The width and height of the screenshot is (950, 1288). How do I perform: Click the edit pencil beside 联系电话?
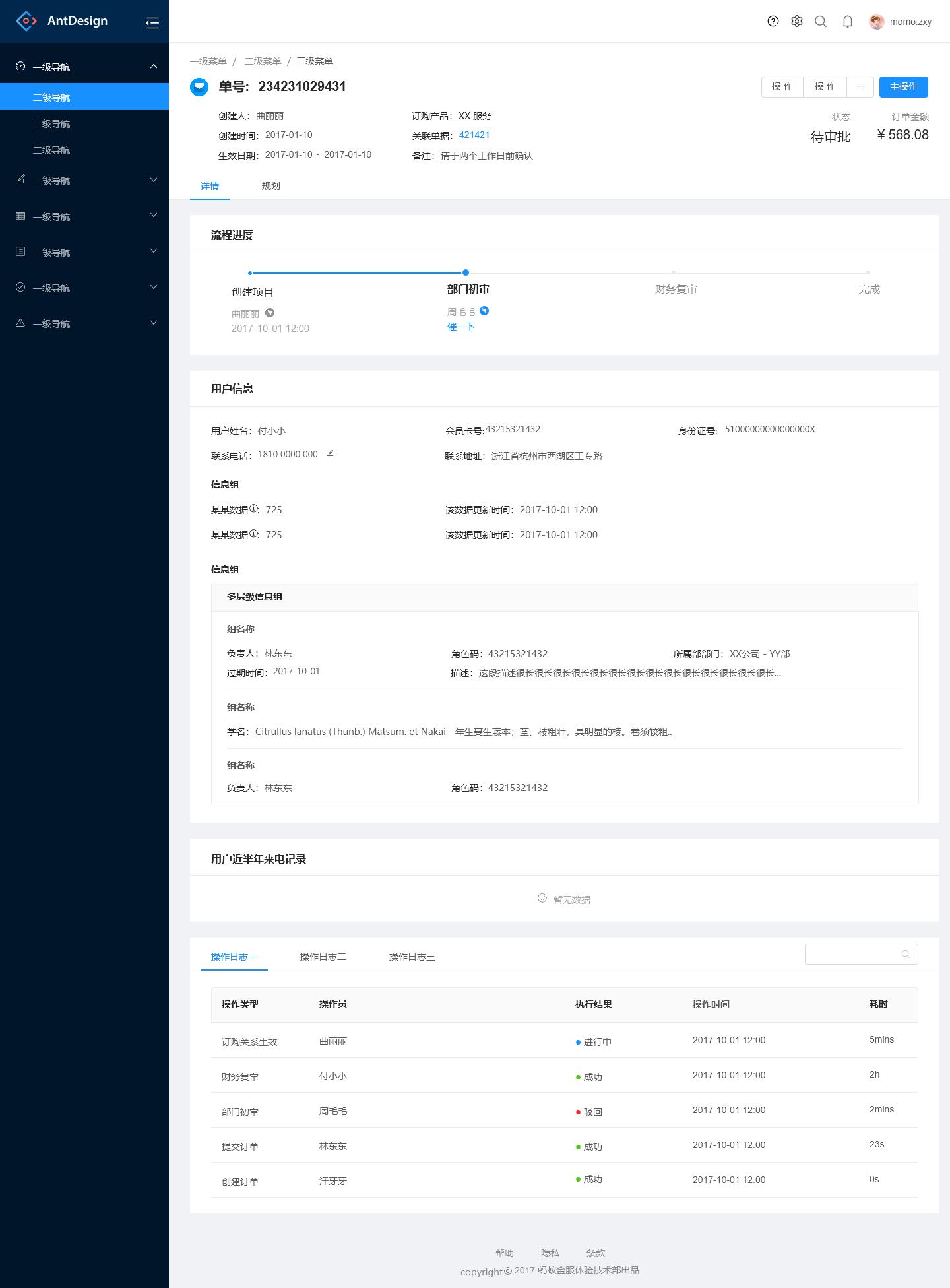331,453
